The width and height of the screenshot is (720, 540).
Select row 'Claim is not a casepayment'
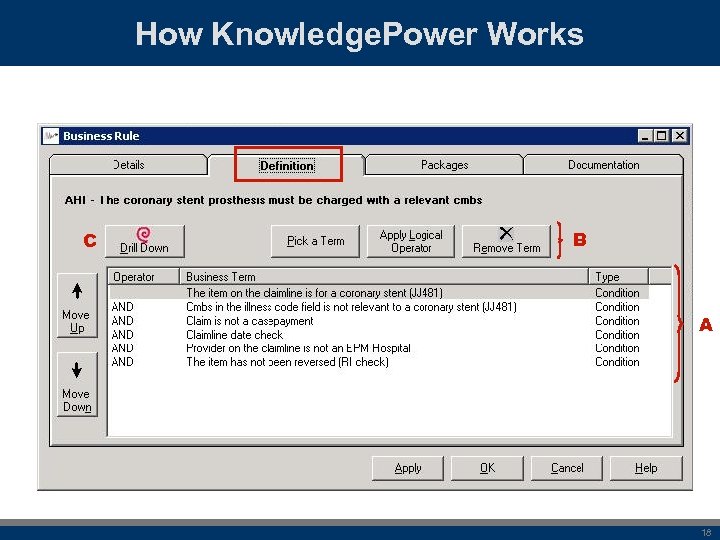(379, 321)
